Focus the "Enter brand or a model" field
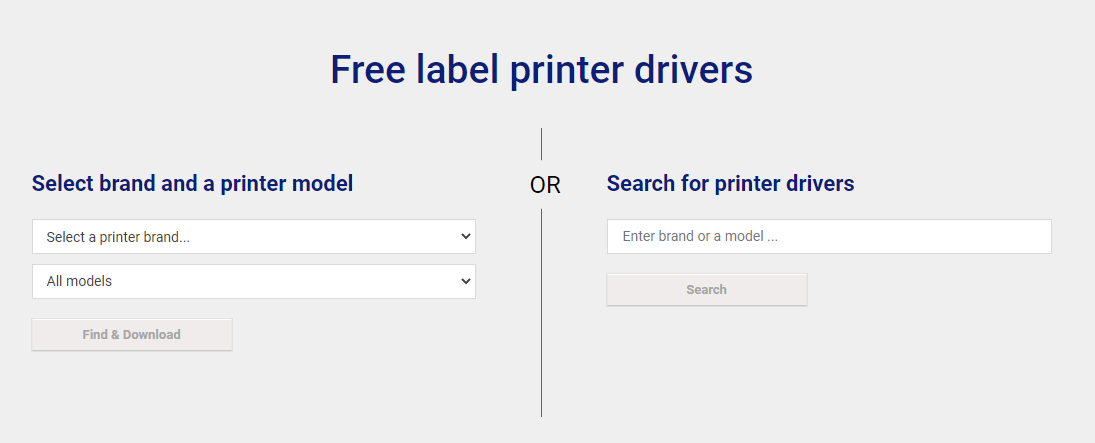This screenshot has width=1095, height=443. click(x=828, y=237)
